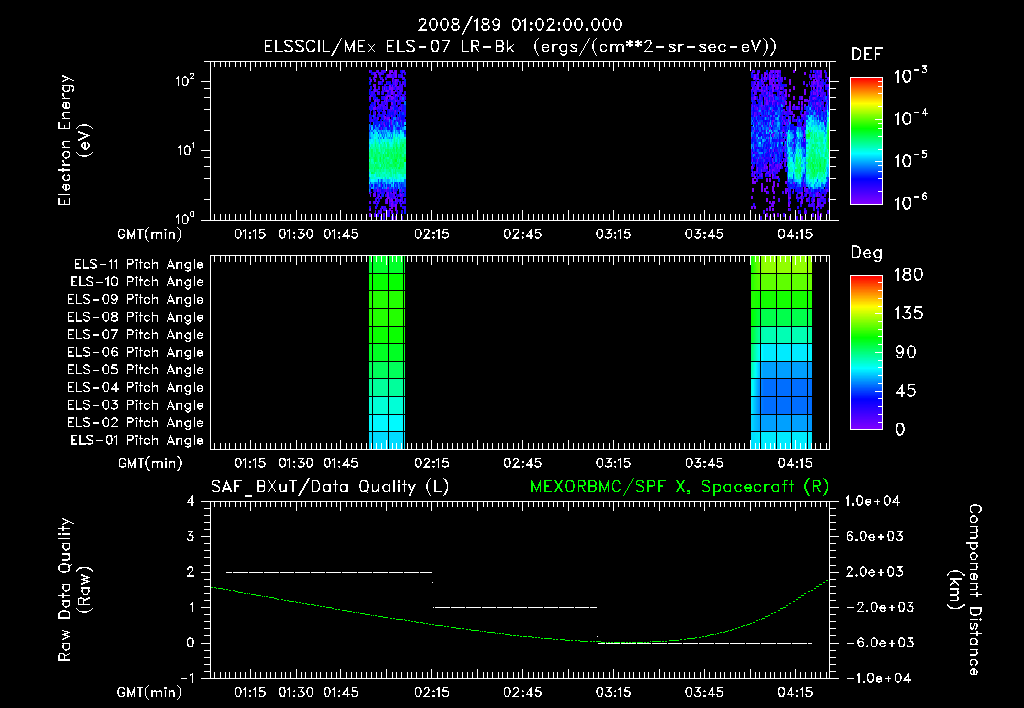Click the ELS-10 Pitch Angle row label

coord(137,282)
